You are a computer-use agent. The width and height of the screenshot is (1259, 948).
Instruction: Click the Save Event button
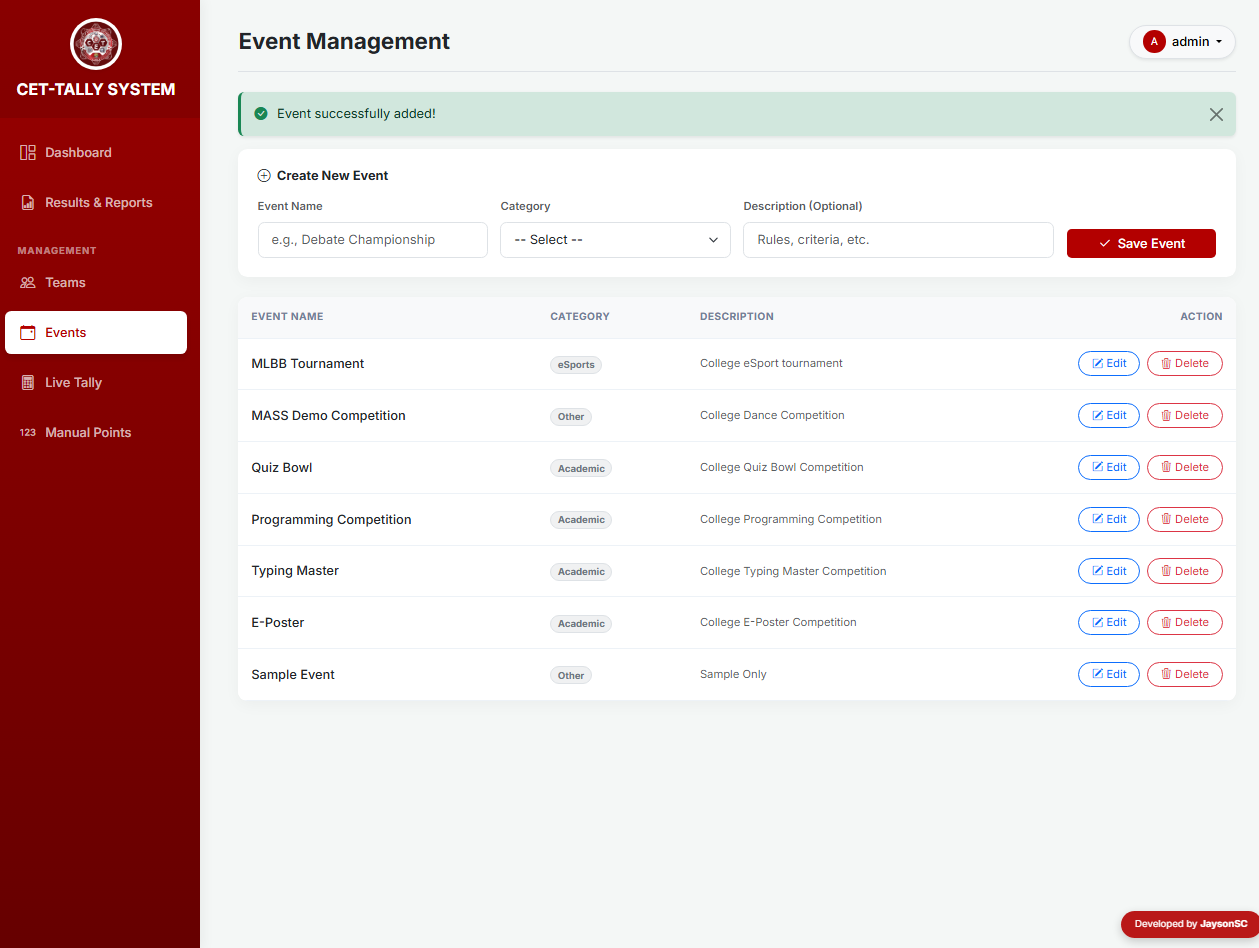pyautogui.click(x=1141, y=243)
